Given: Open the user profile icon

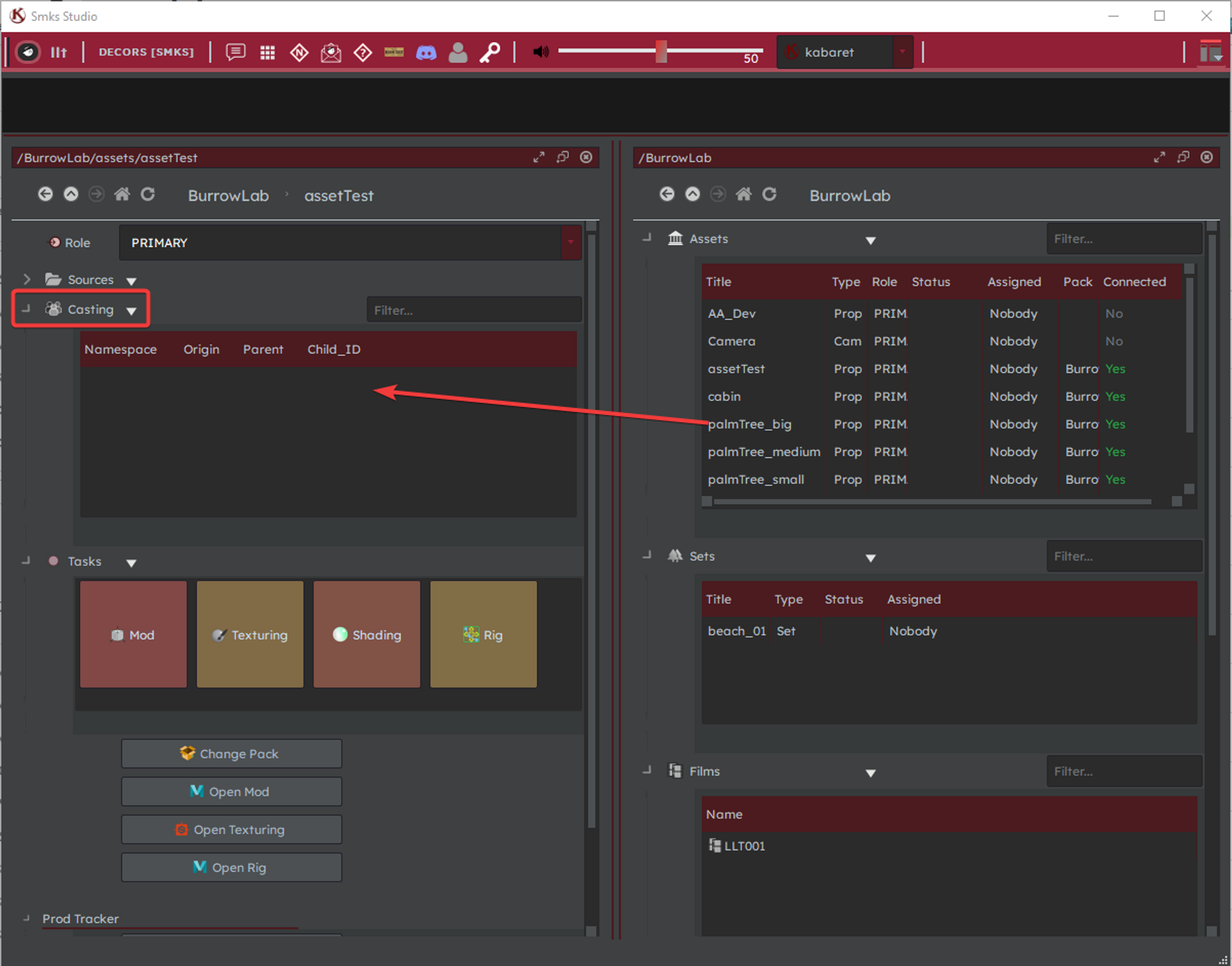Looking at the screenshot, I should coord(458,52).
